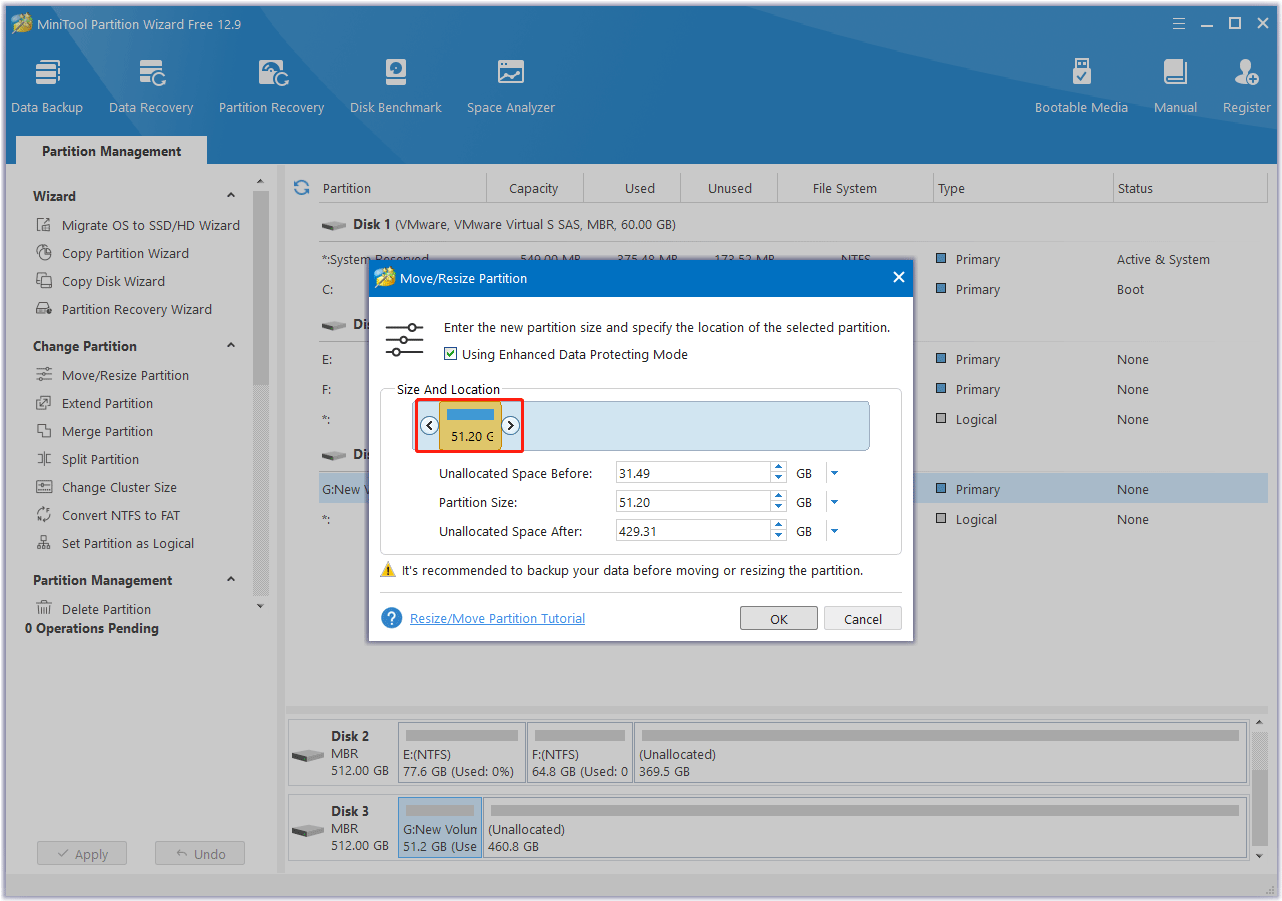This screenshot has height=901, width=1282.
Task: Launch Partition Recovery from the toolbar
Action: click(271, 85)
